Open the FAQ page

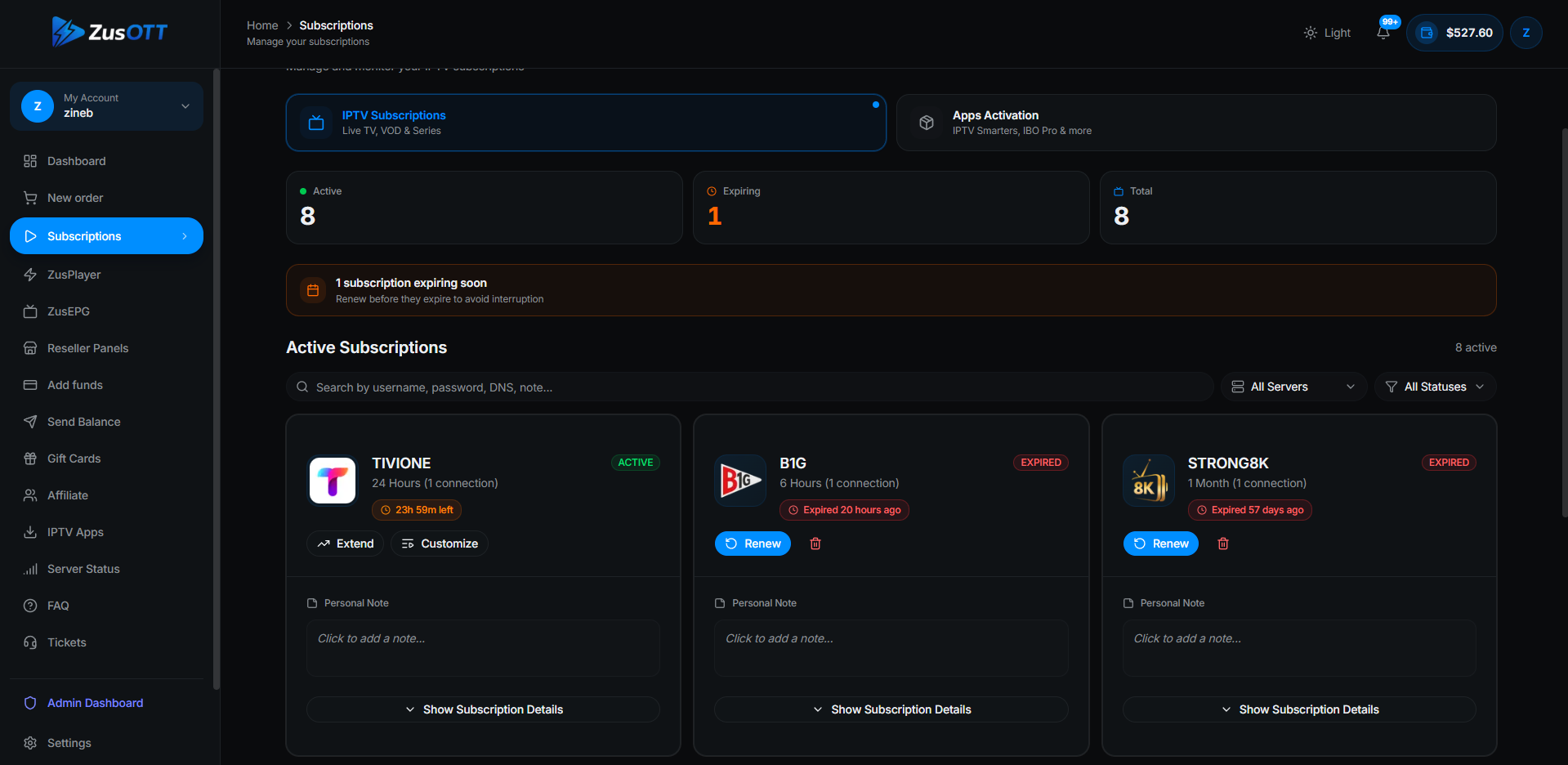(106, 606)
